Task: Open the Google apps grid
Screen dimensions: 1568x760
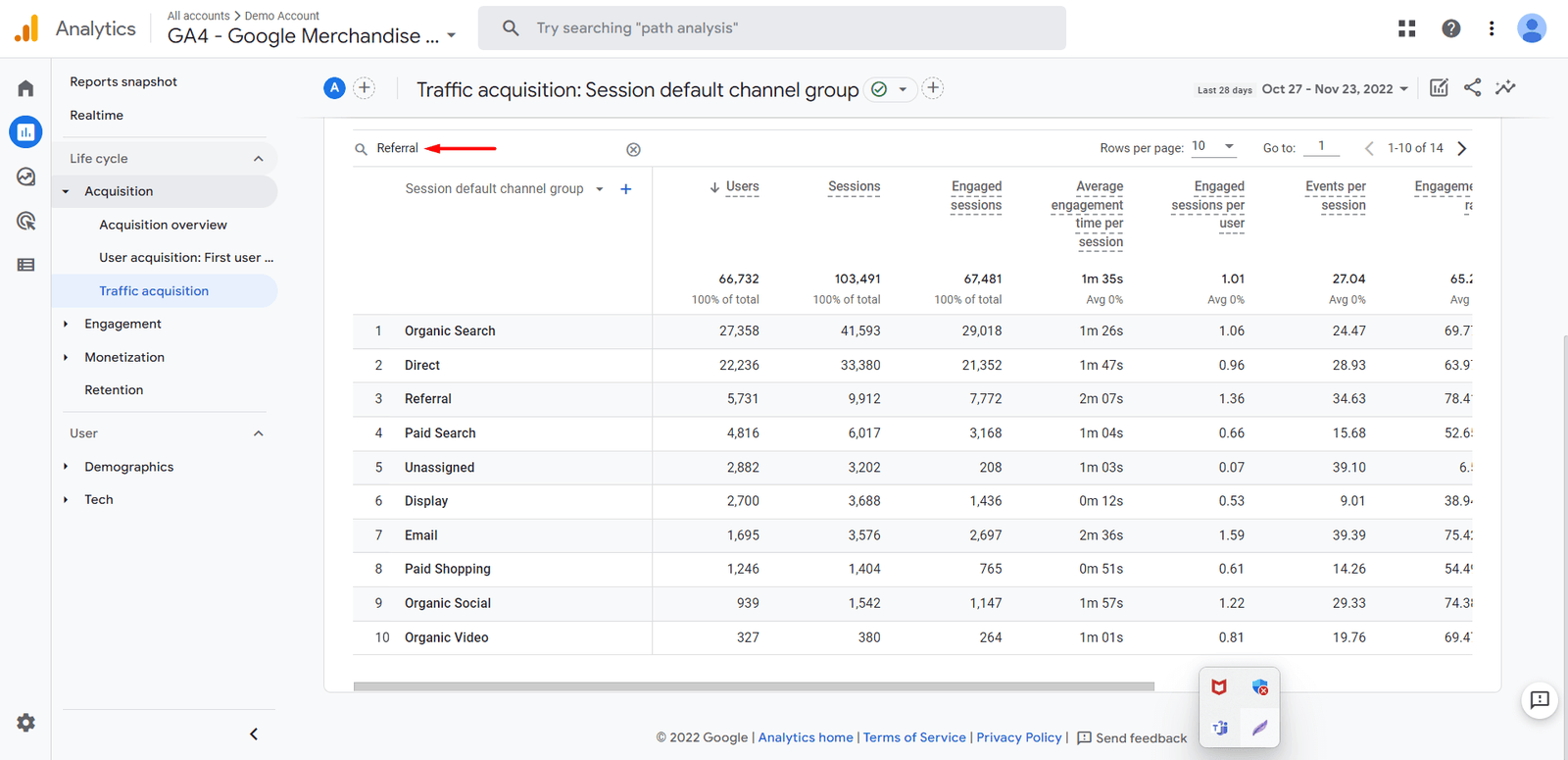Action: click(x=1406, y=28)
